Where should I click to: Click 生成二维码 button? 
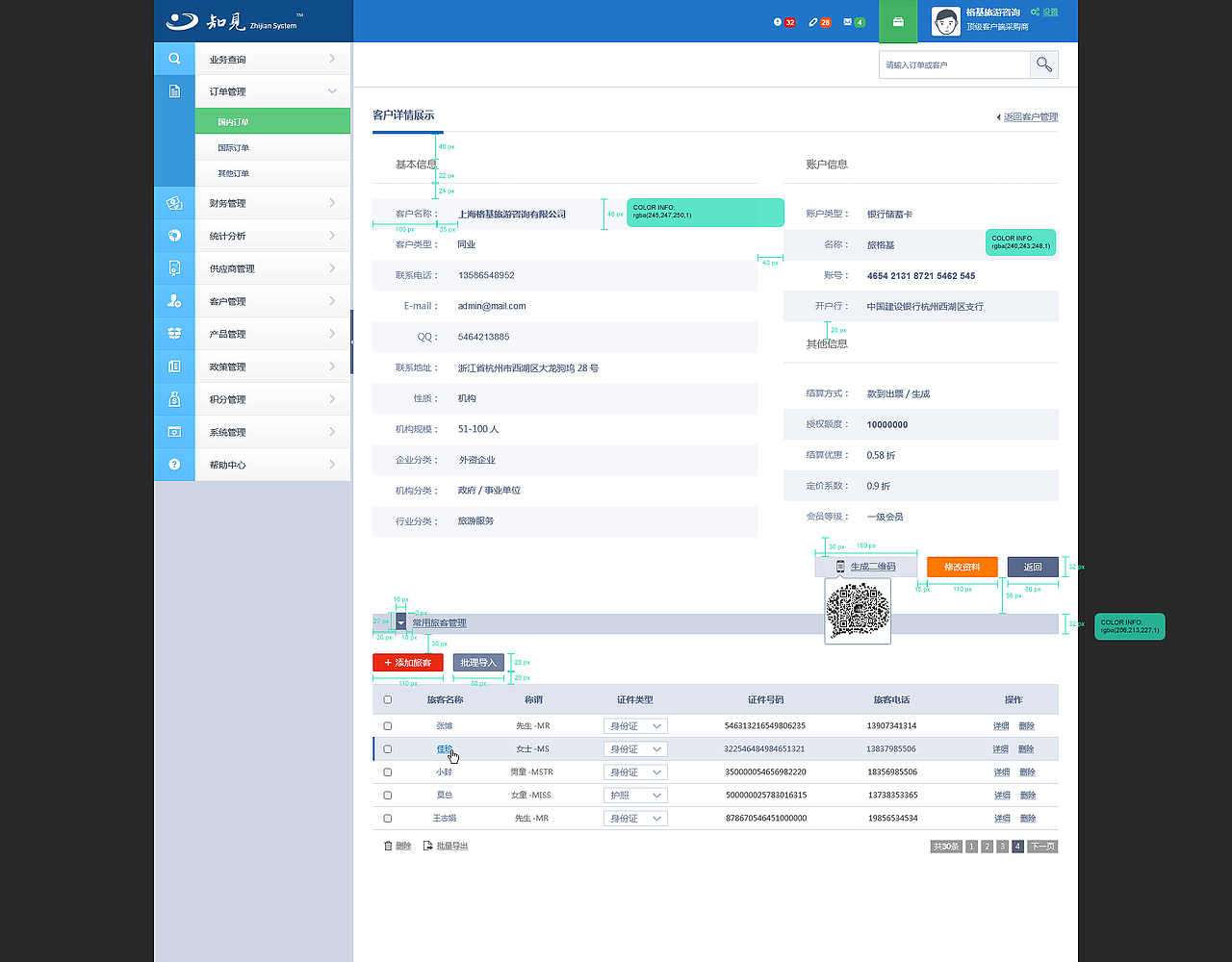865,567
